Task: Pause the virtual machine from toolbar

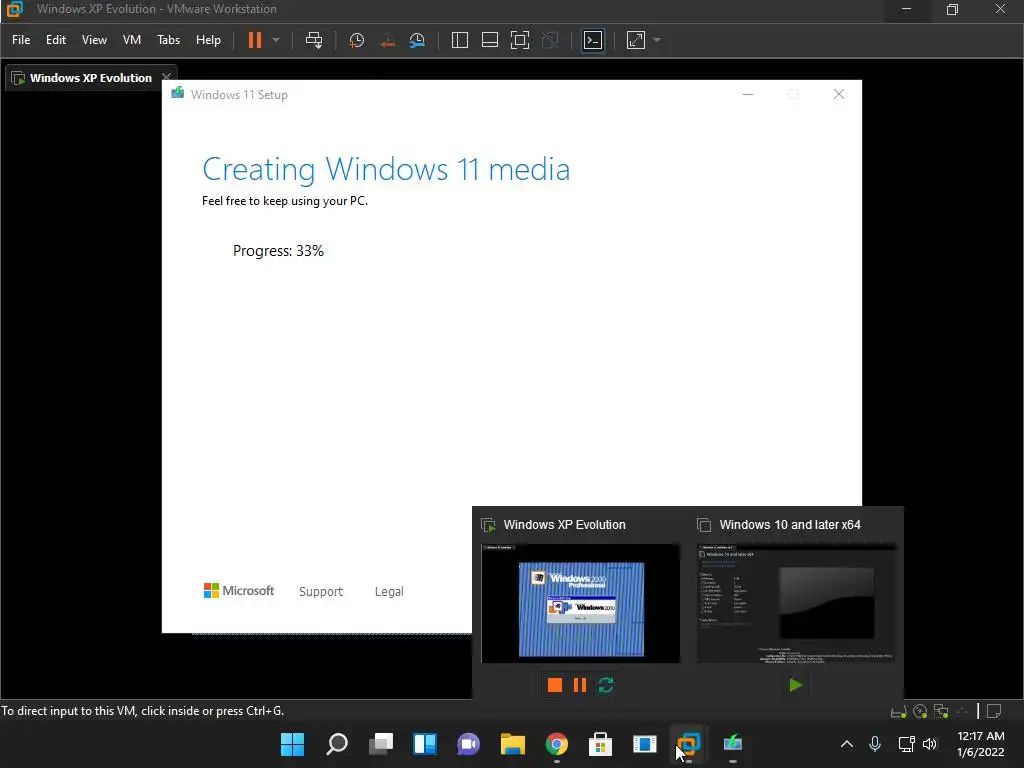Action: [255, 40]
